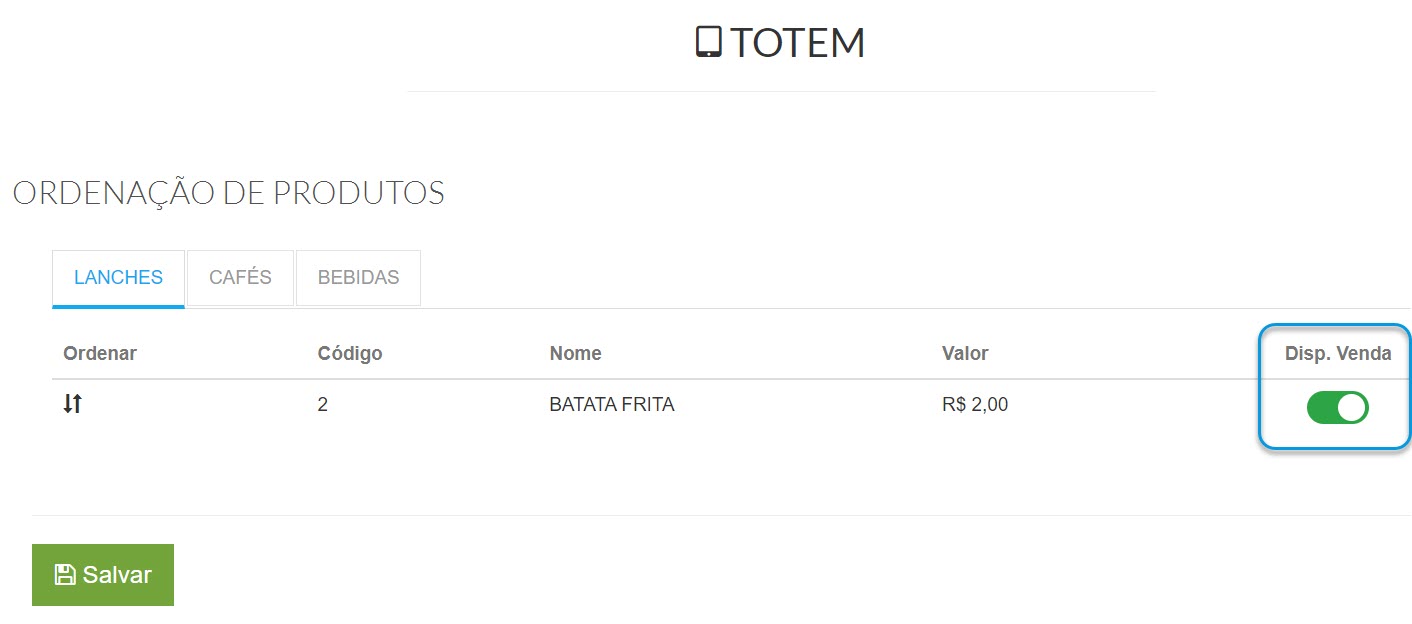Click the Valor column header
The height and width of the screenshot is (624, 1412).
pyautogui.click(x=965, y=353)
